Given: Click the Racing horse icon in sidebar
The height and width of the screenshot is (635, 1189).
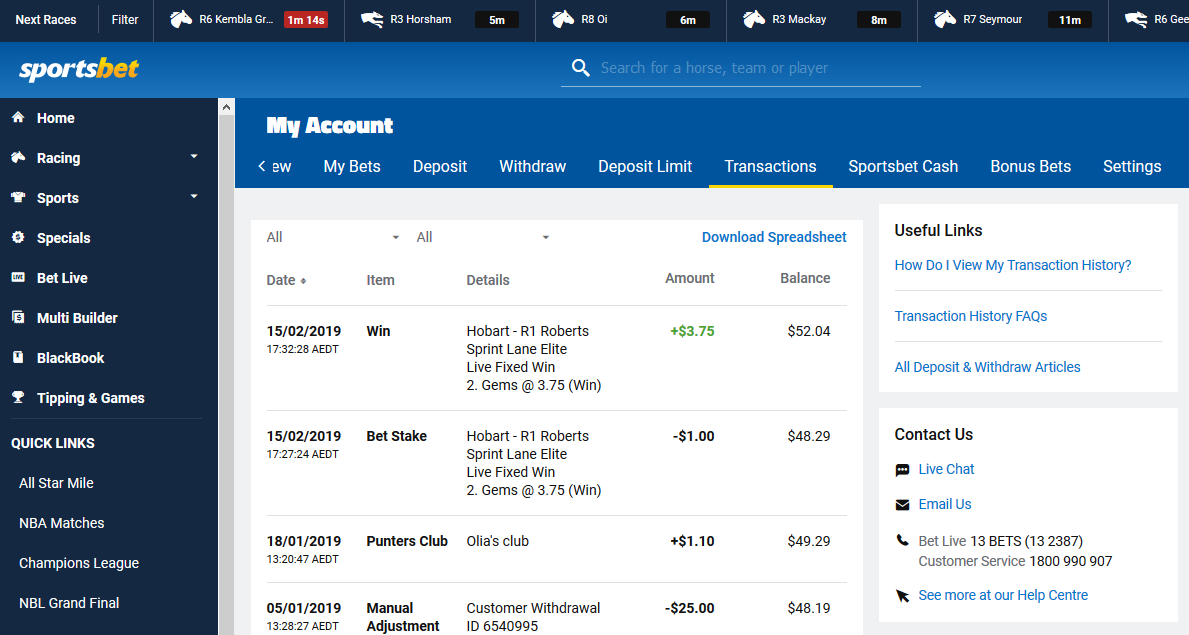Looking at the screenshot, I should coord(18,157).
